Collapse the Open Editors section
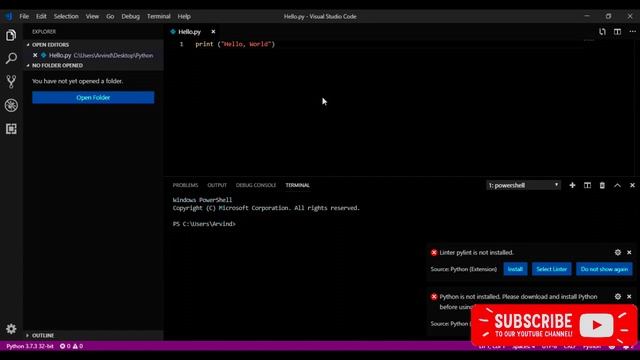640x360 pixels. click(x=50, y=44)
